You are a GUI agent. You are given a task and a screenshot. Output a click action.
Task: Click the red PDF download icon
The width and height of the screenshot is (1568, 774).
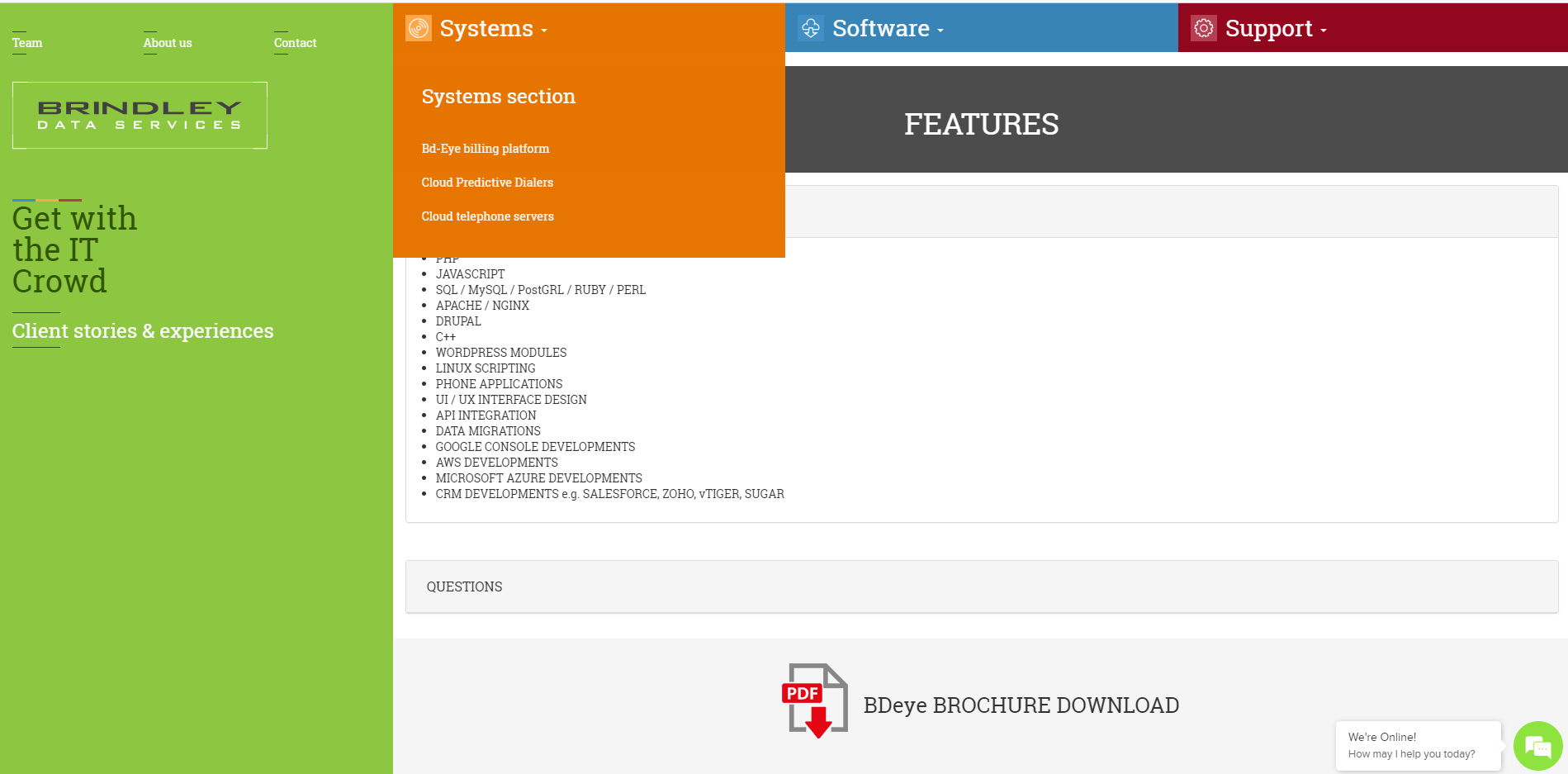click(x=814, y=701)
